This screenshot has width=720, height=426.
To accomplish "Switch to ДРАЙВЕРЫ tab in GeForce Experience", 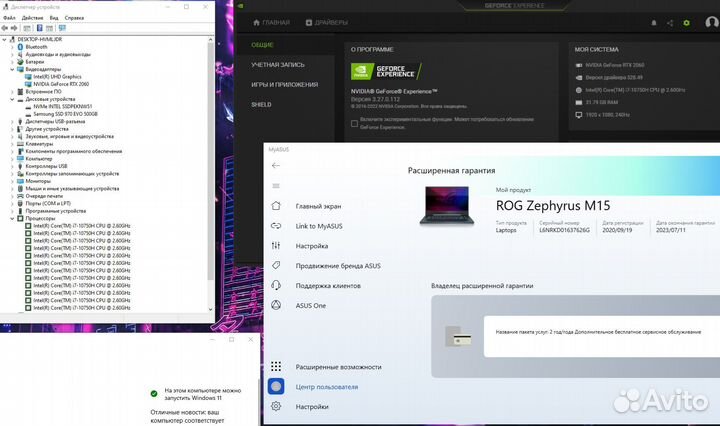I will pyautogui.click(x=326, y=22).
